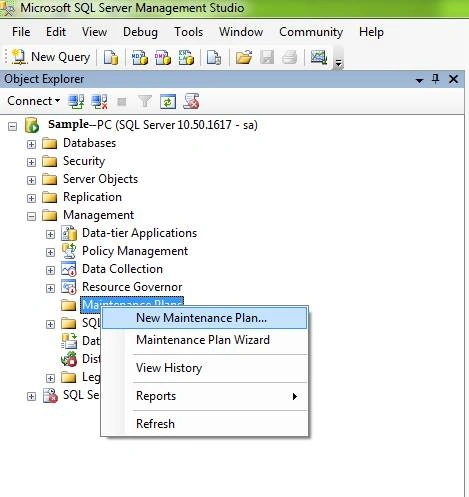Click the Analysis Services DMX Query icon
Screen dimensions: 469x497
pos(163,57)
